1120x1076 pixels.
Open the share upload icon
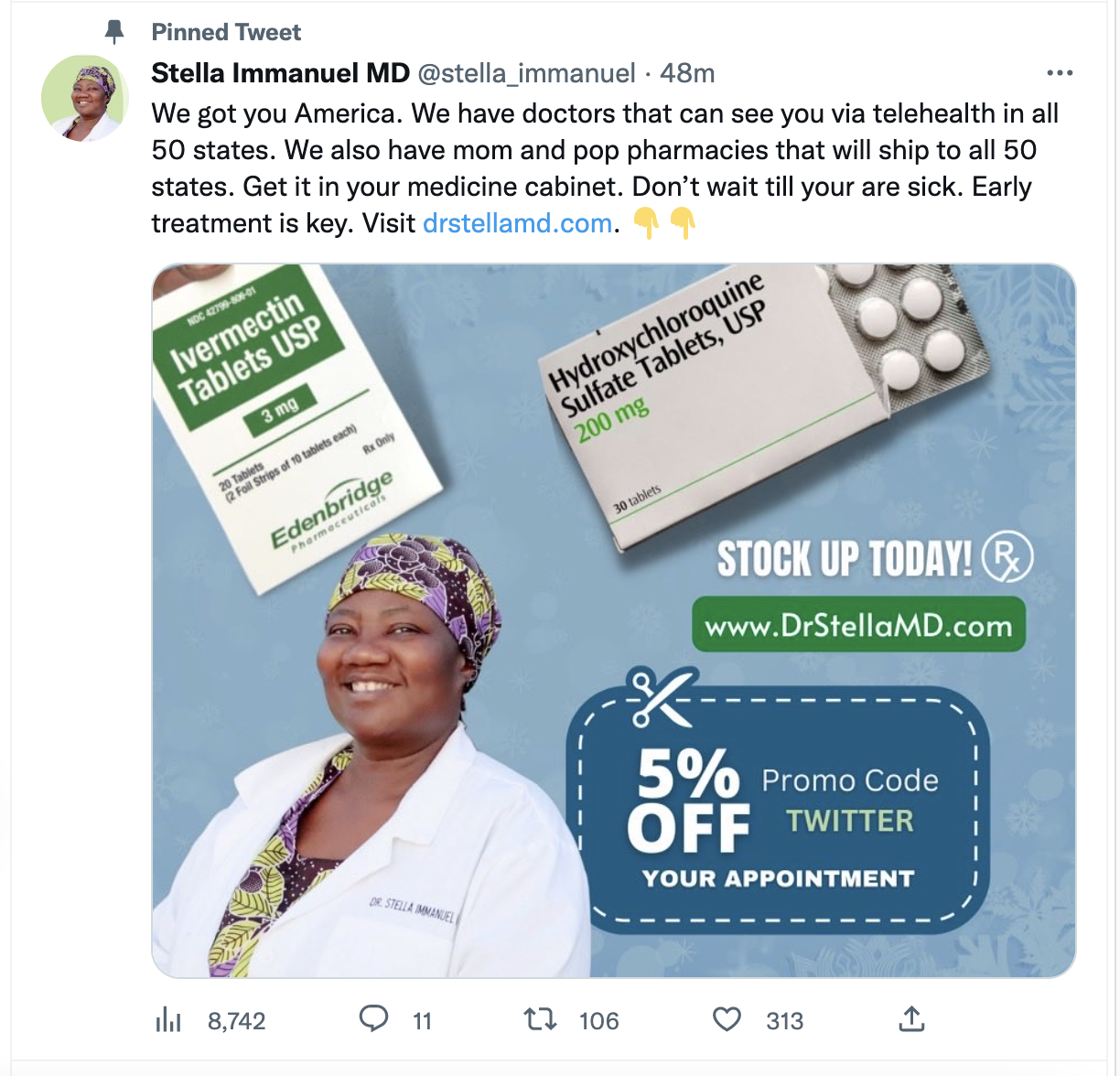[912, 1018]
